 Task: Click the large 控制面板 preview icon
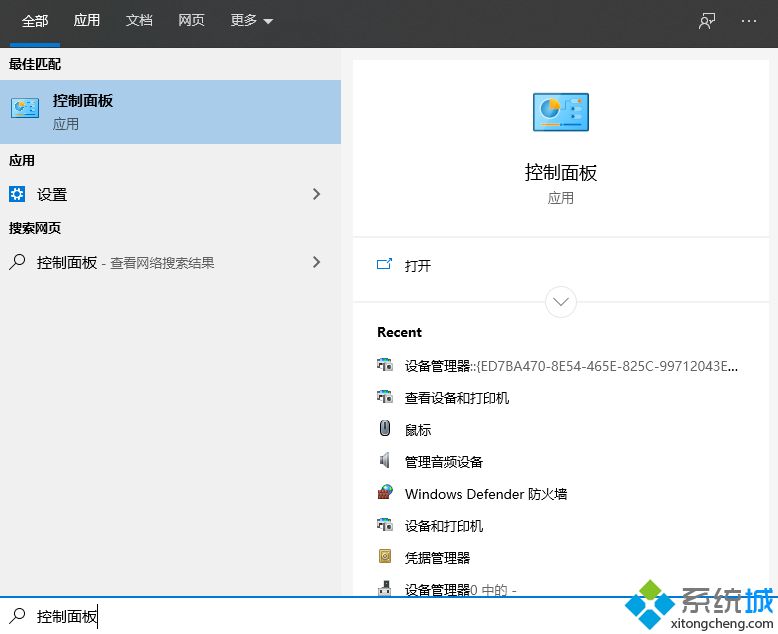click(561, 112)
